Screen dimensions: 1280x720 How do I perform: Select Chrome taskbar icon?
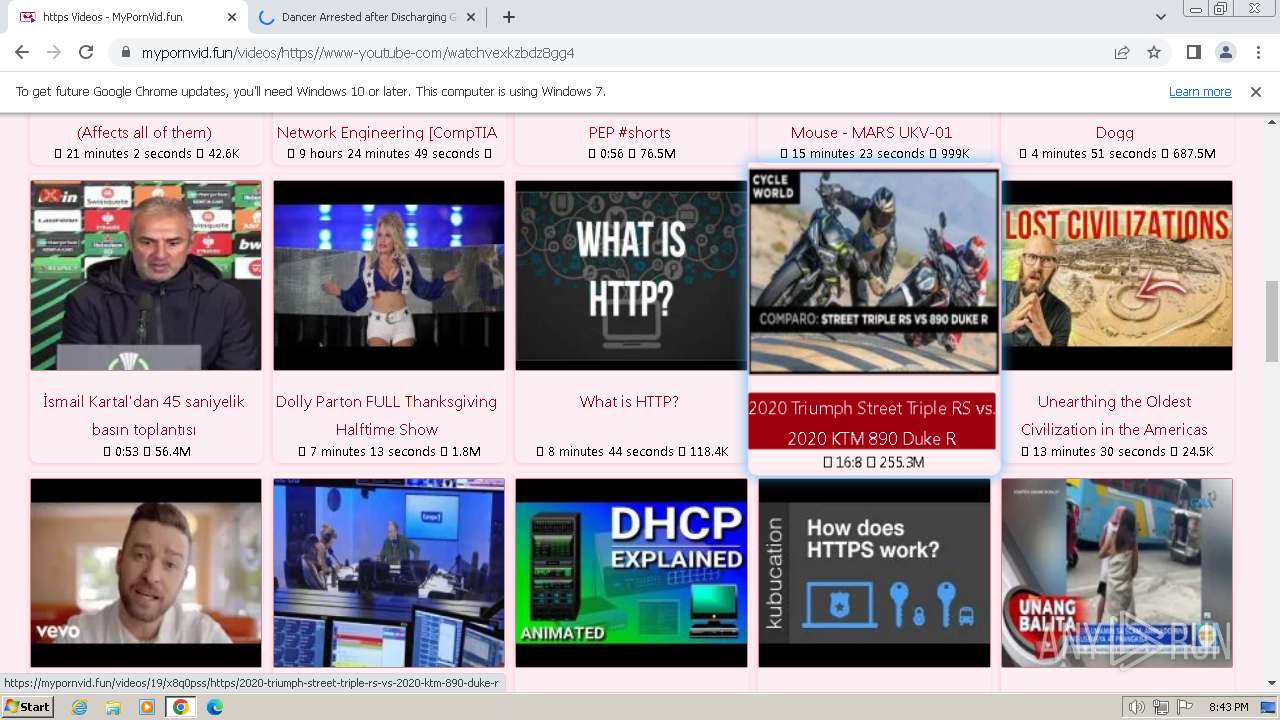pyautogui.click(x=181, y=707)
